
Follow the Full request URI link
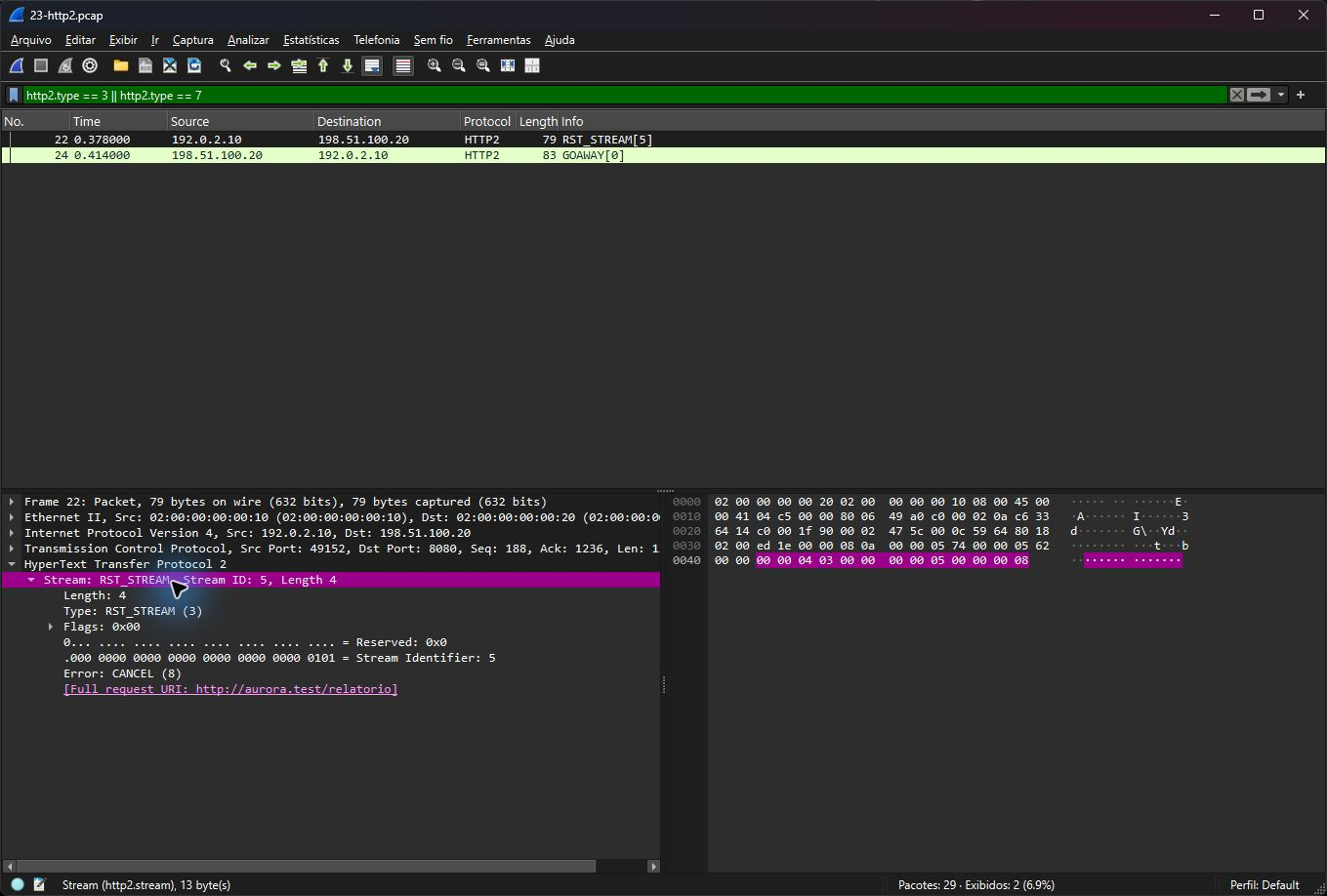click(x=230, y=689)
